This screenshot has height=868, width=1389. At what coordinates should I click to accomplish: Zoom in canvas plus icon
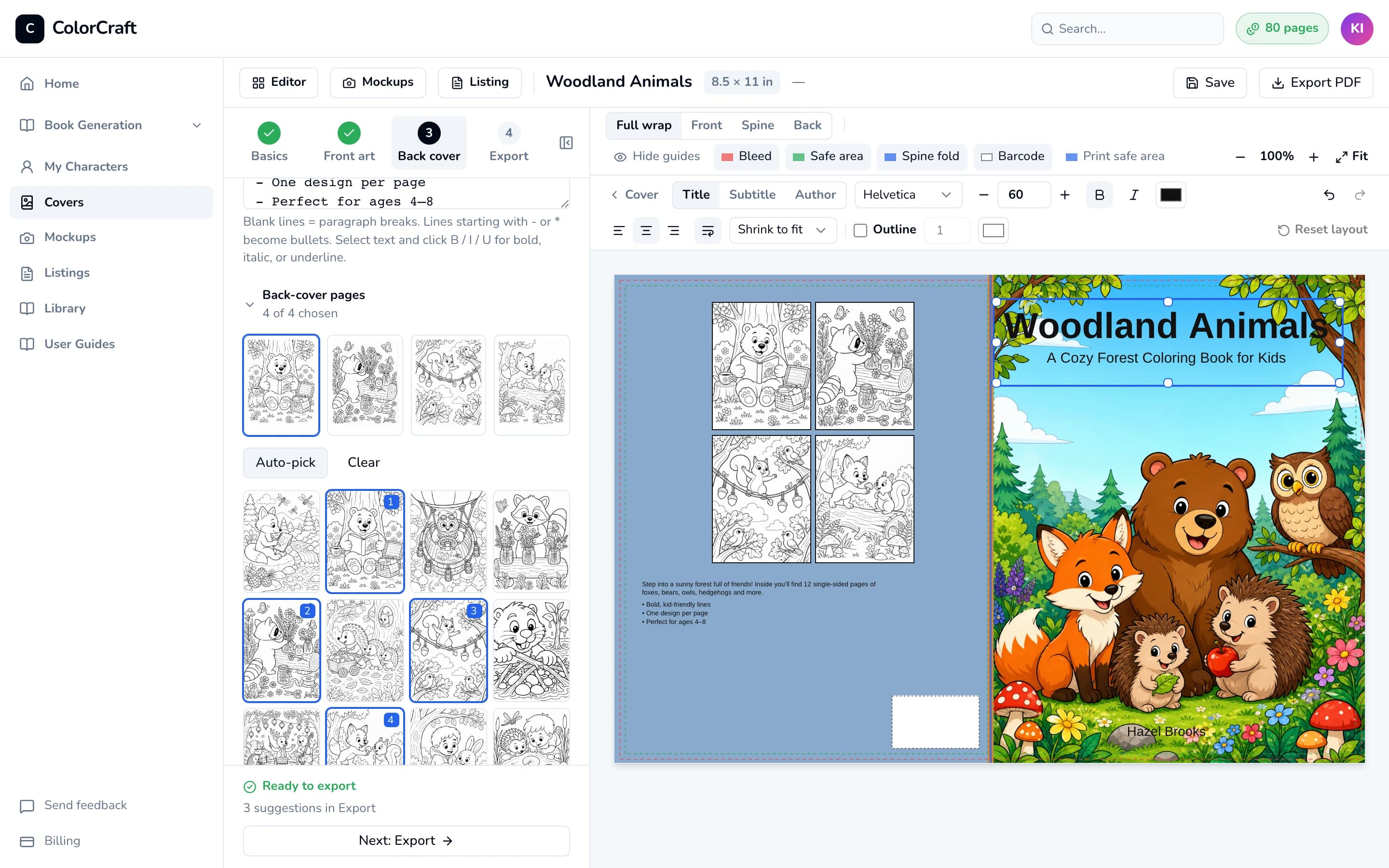coord(1313,156)
